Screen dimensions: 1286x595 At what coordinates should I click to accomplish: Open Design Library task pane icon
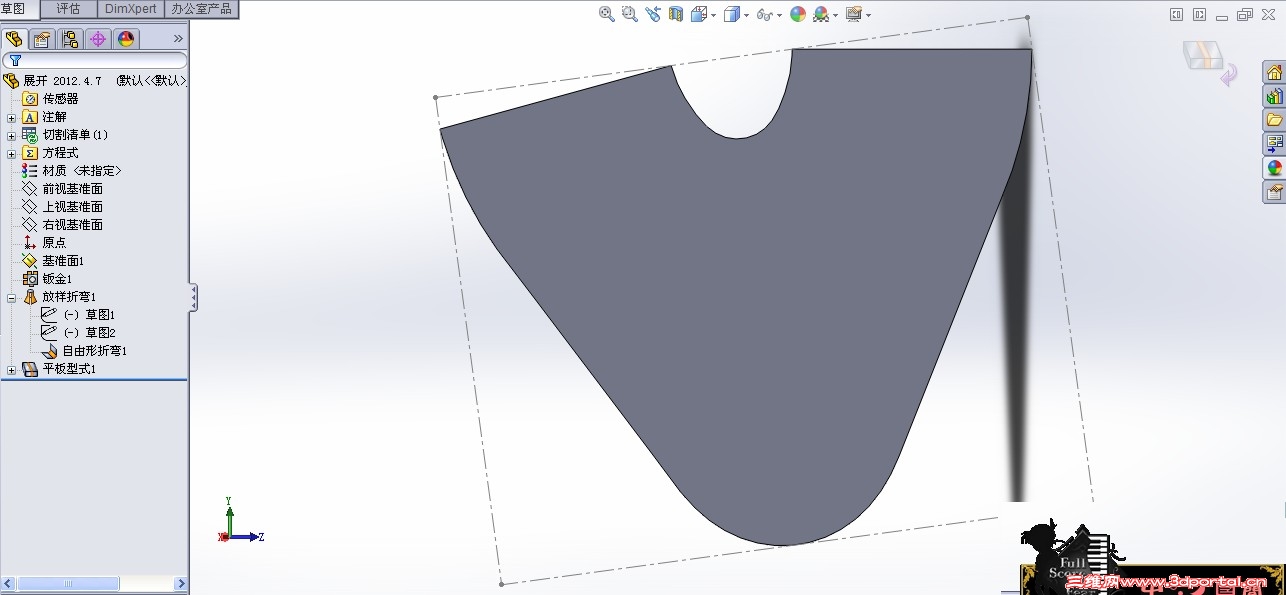(1274, 96)
